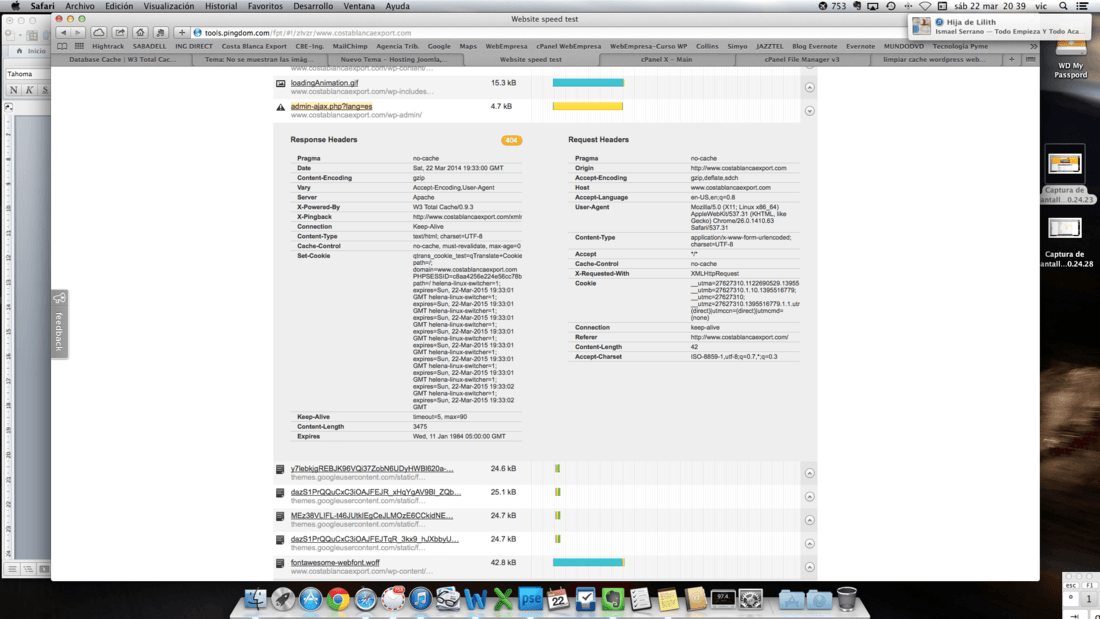1100x619 pixels.
Task: Show more bookmarks overflow chevron
Action: (x=1033, y=46)
